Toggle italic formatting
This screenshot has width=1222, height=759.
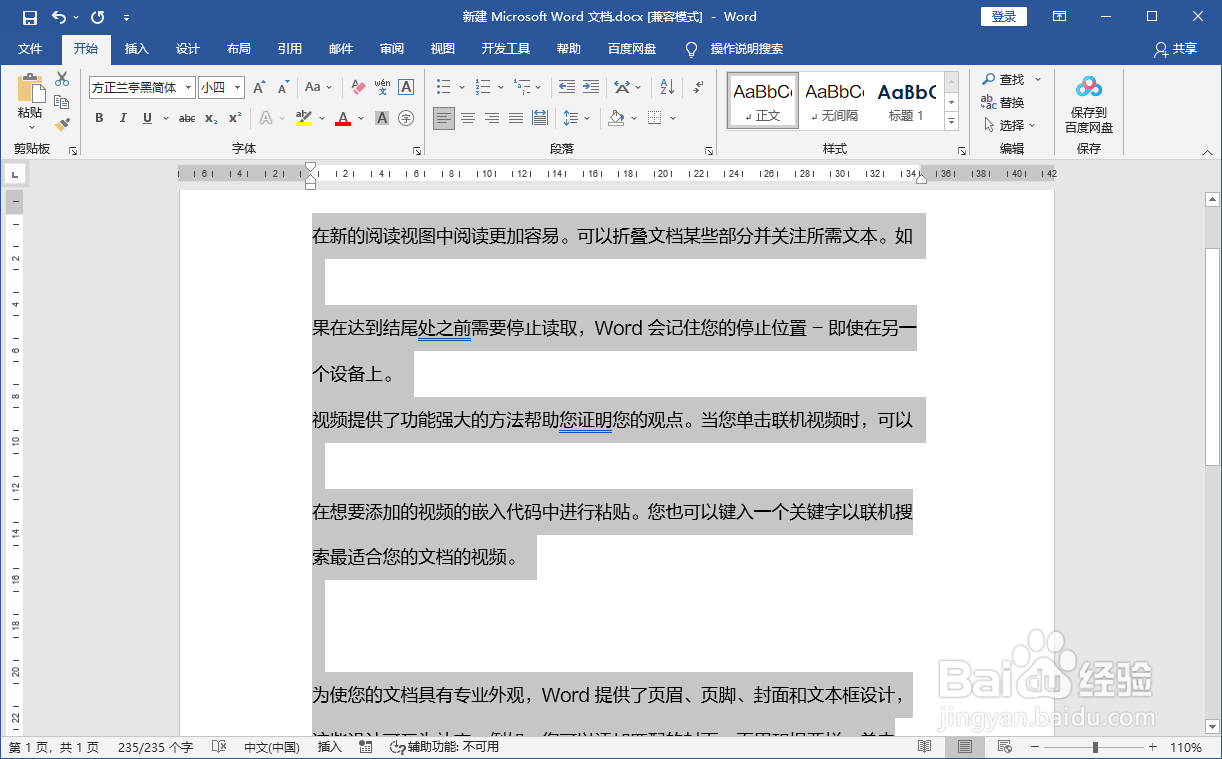(x=123, y=118)
